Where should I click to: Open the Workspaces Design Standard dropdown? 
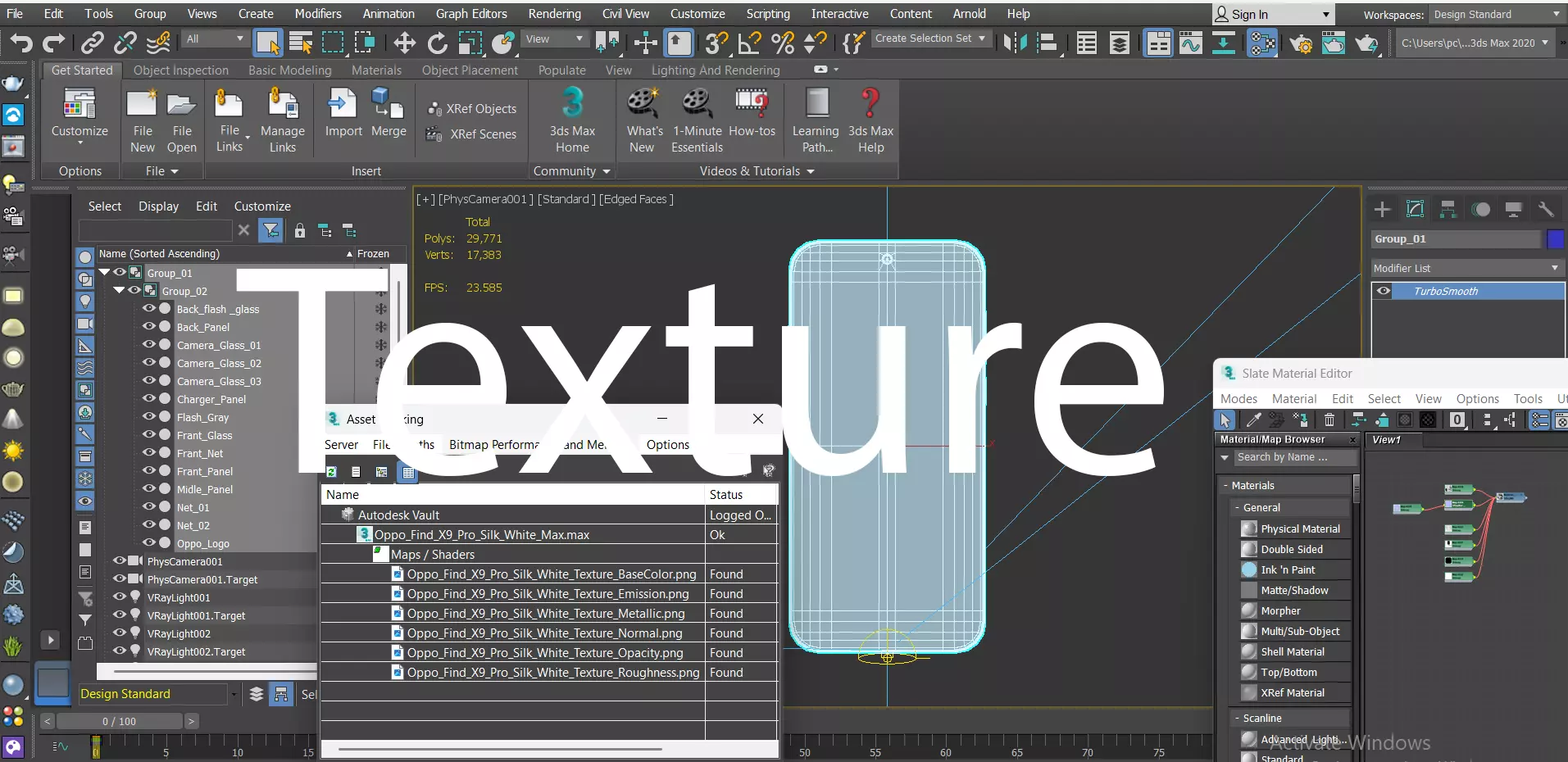[x=1496, y=15]
